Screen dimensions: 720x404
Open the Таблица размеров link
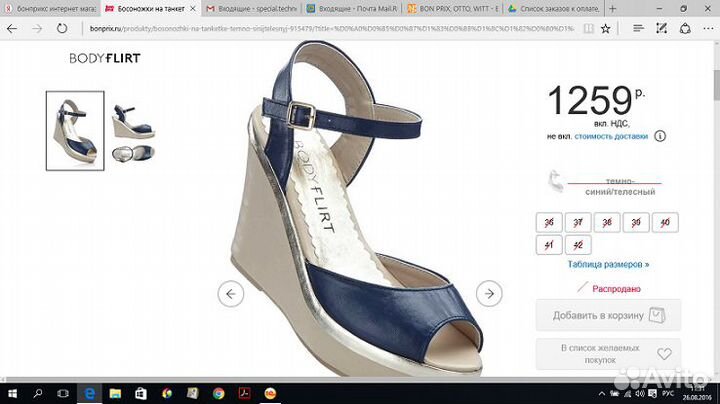[x=608, y=264]
